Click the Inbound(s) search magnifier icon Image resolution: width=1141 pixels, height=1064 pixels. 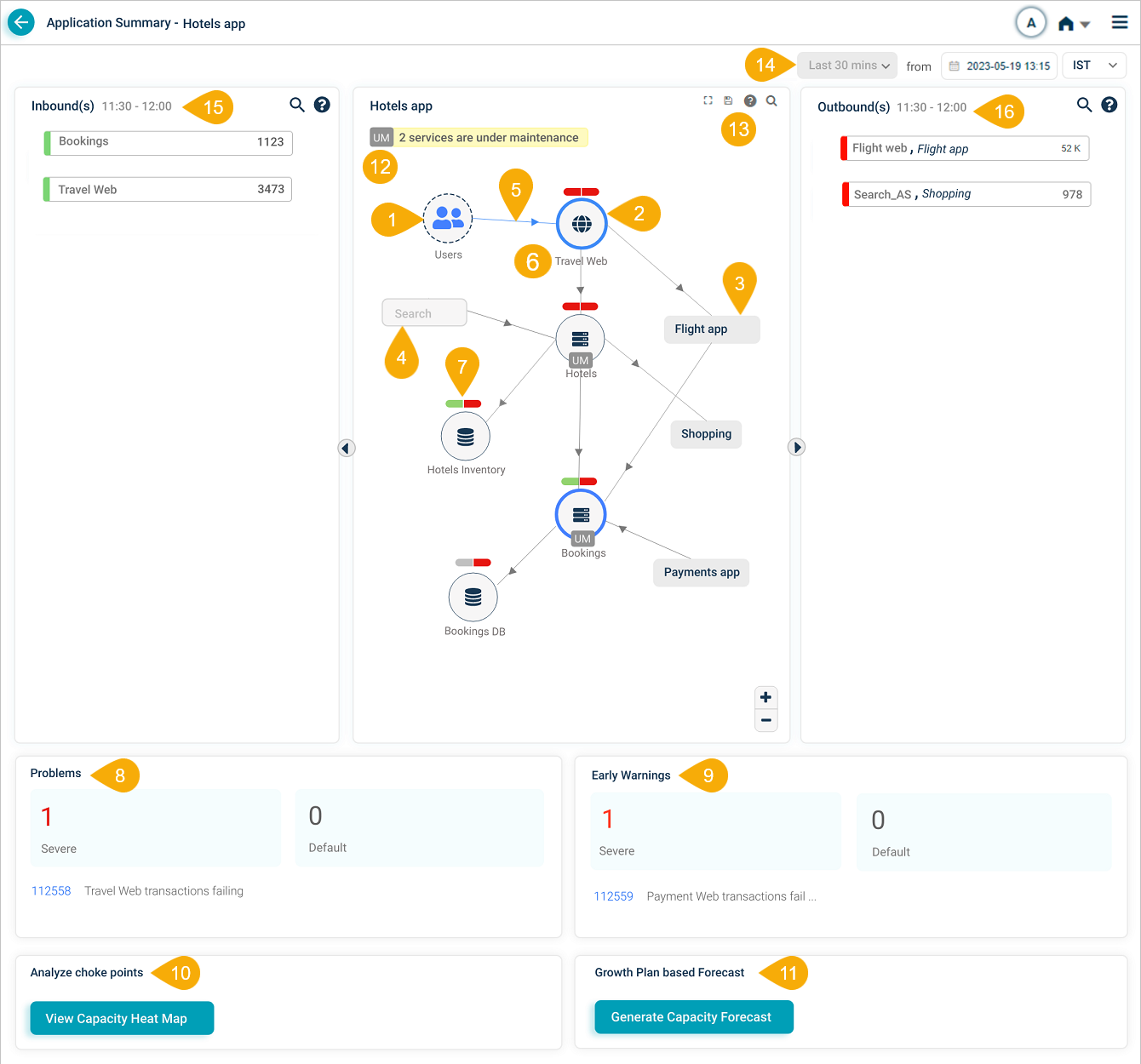click(296, 105)
